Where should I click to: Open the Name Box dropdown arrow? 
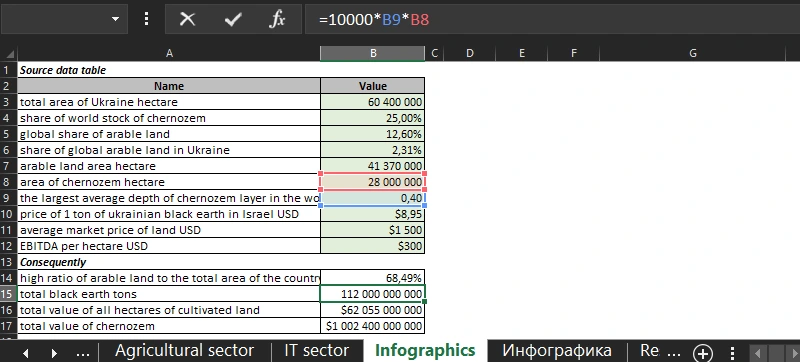coord(115,19)
